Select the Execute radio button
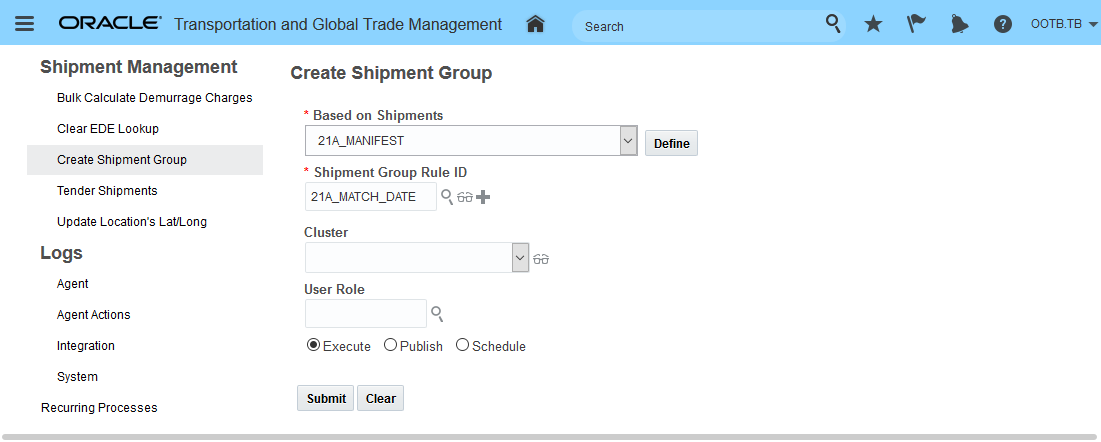Screen dimensions: 1101x442 tap(313, 345)
